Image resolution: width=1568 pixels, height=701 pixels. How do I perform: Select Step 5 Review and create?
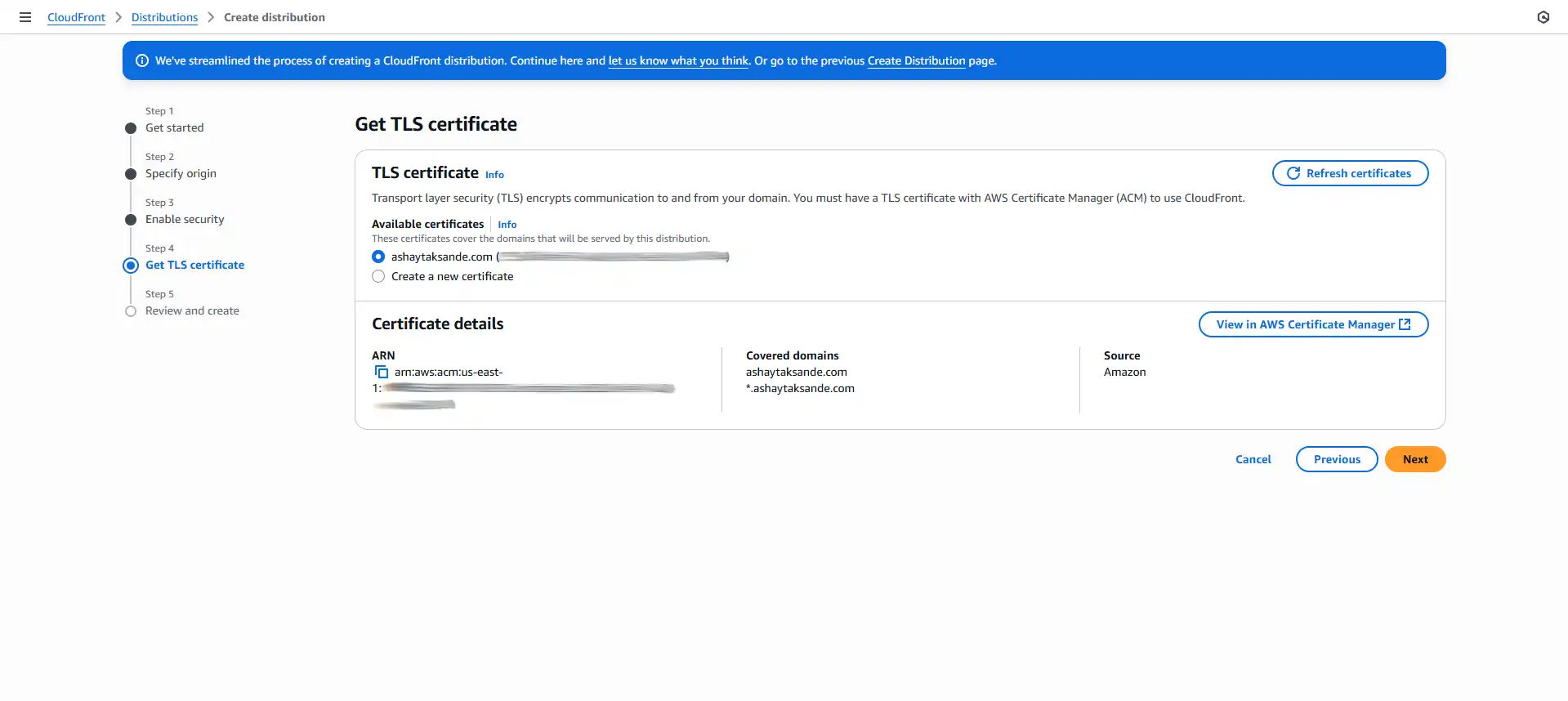pos(192,310)
